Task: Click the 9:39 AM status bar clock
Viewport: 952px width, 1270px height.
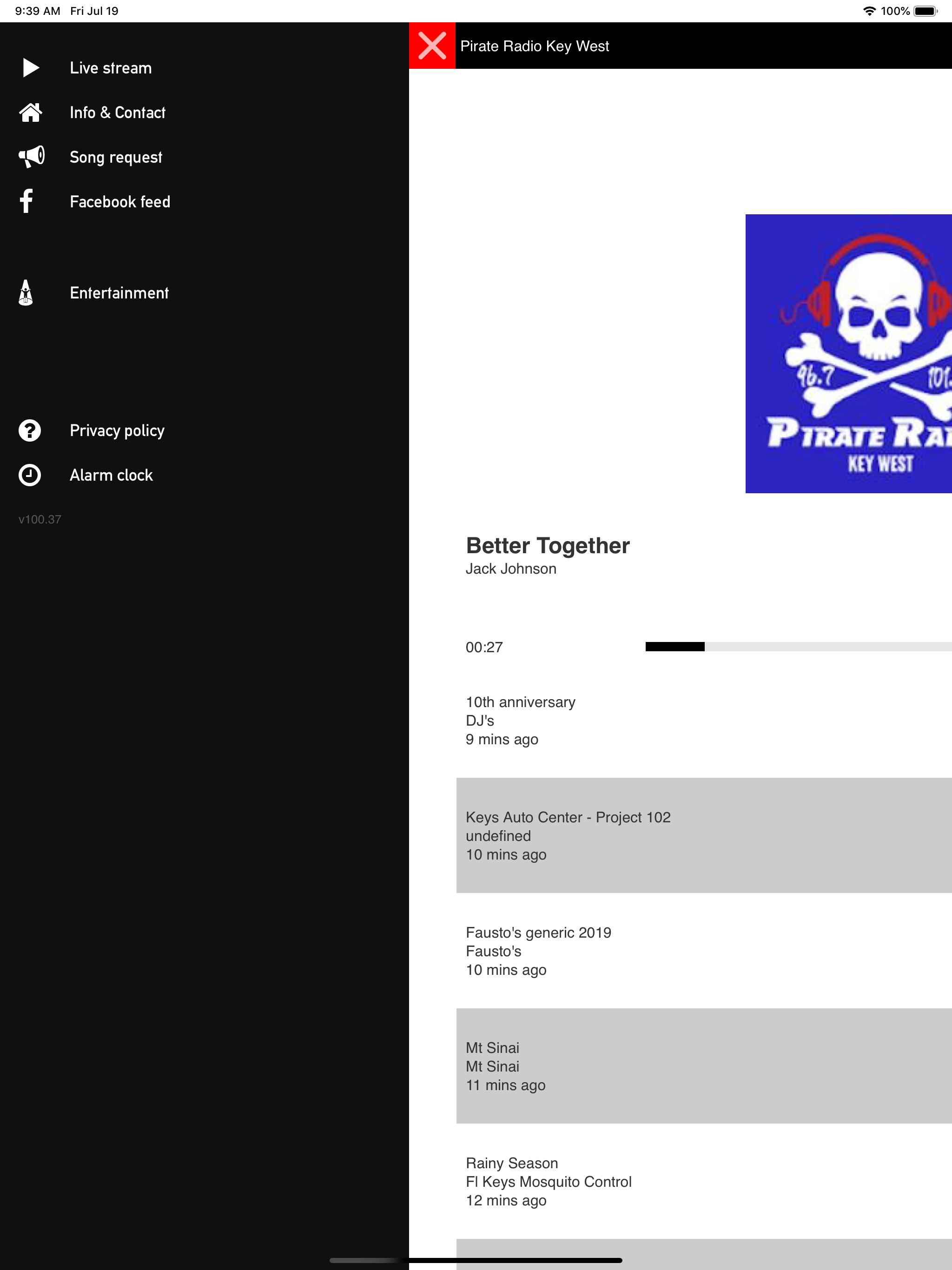Action: pos(37,11)
